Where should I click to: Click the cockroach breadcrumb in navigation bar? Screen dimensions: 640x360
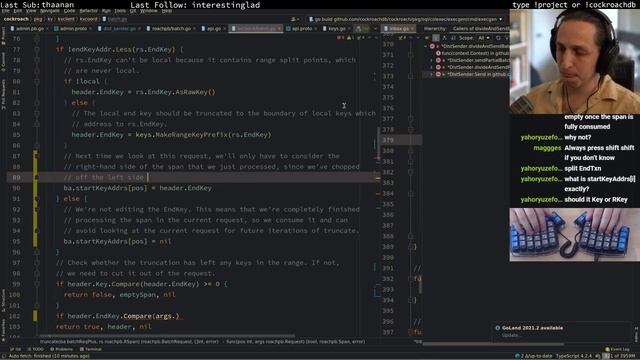point(16,19)
